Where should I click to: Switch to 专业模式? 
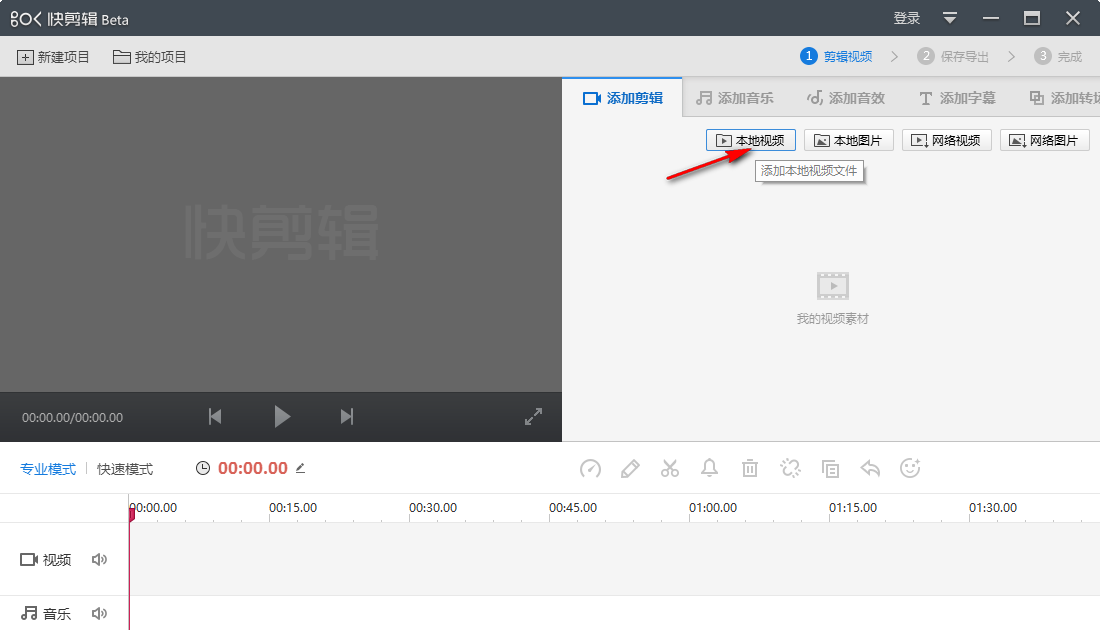click(48, 469)
